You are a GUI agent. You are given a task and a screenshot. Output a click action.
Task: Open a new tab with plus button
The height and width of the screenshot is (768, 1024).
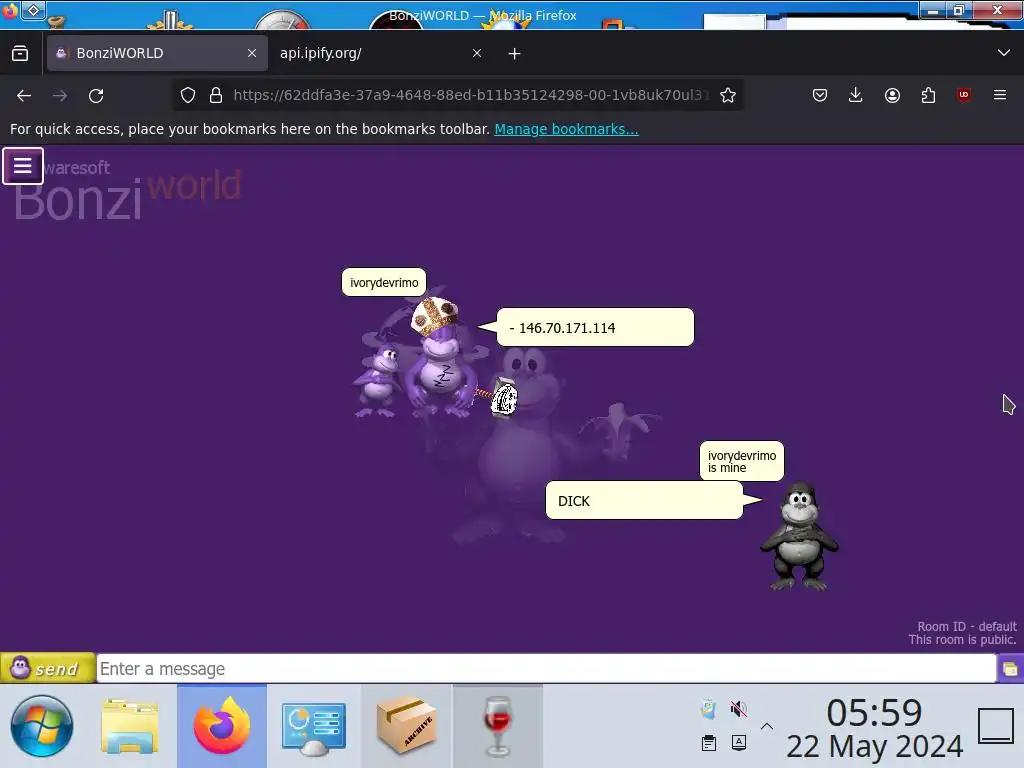pyautogui.click(x=515, y=54)
